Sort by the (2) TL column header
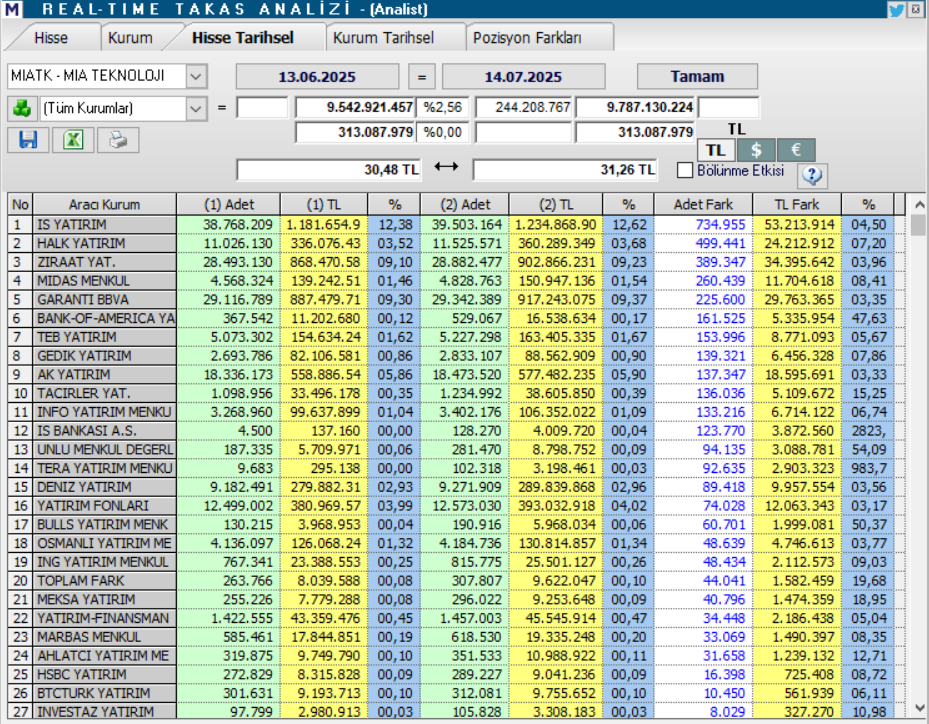 click(556, 205)
